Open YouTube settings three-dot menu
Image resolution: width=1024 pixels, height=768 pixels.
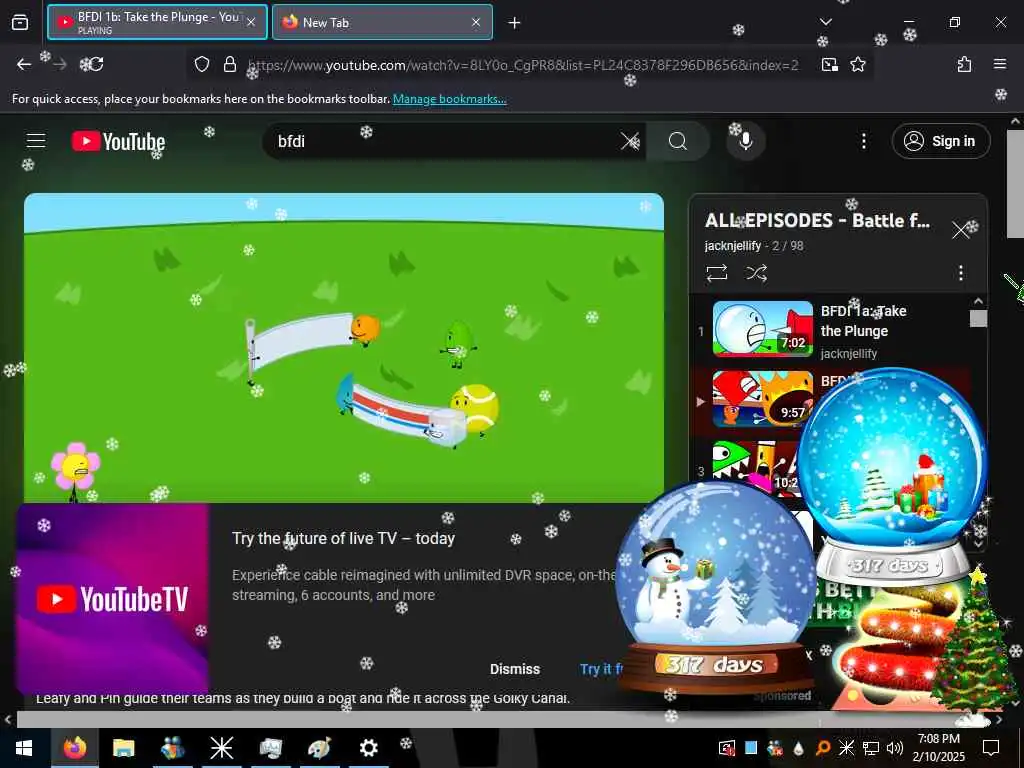863,141
